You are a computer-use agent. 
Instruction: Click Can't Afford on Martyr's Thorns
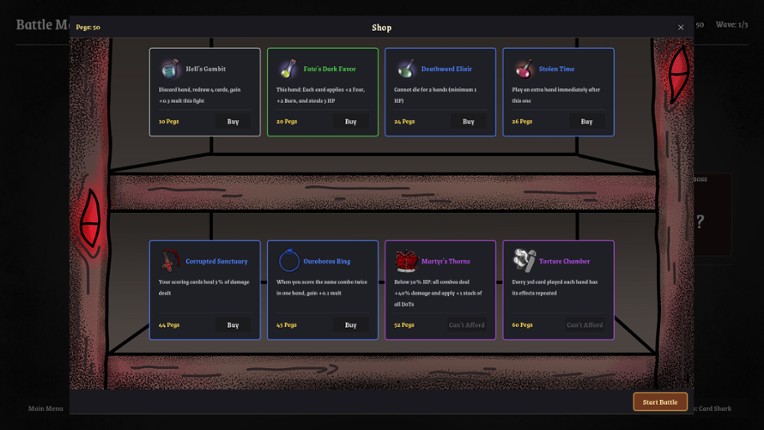coord(466,325)
